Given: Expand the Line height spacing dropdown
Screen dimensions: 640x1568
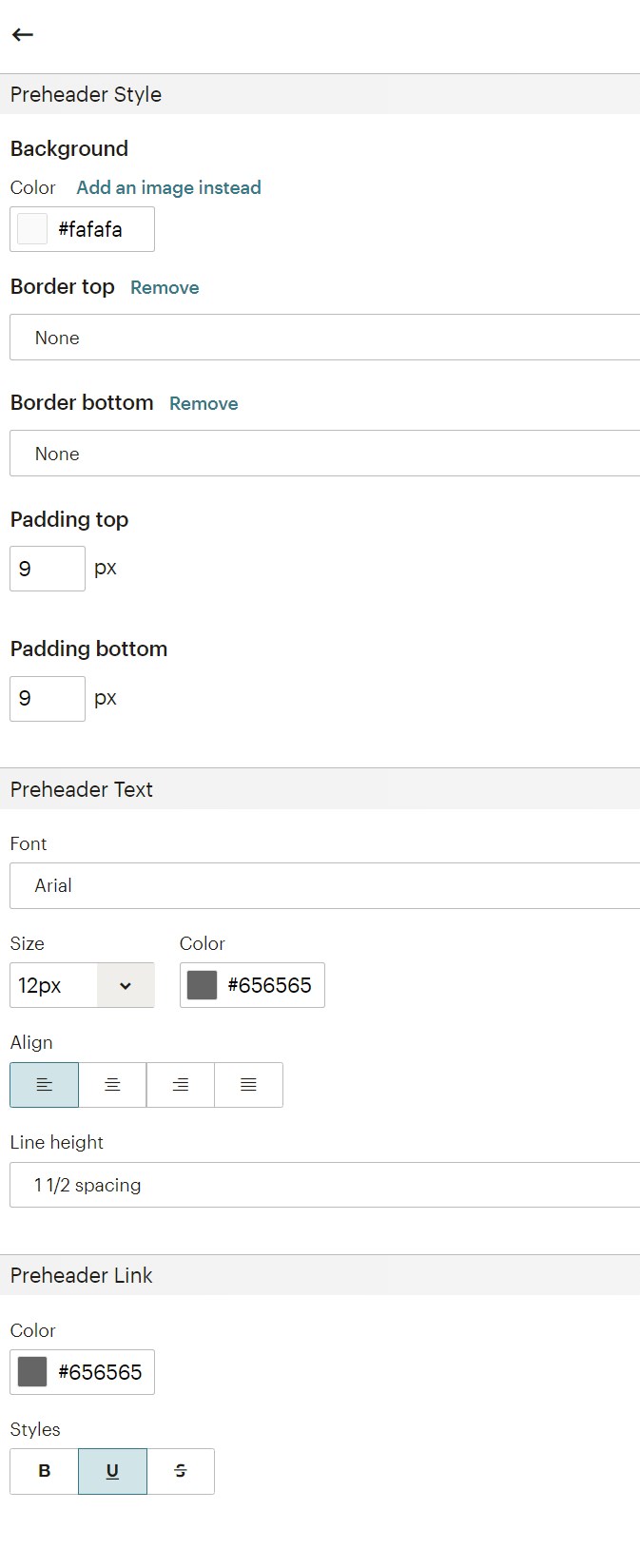Looking at the screenshot, I should point(323,1185).
